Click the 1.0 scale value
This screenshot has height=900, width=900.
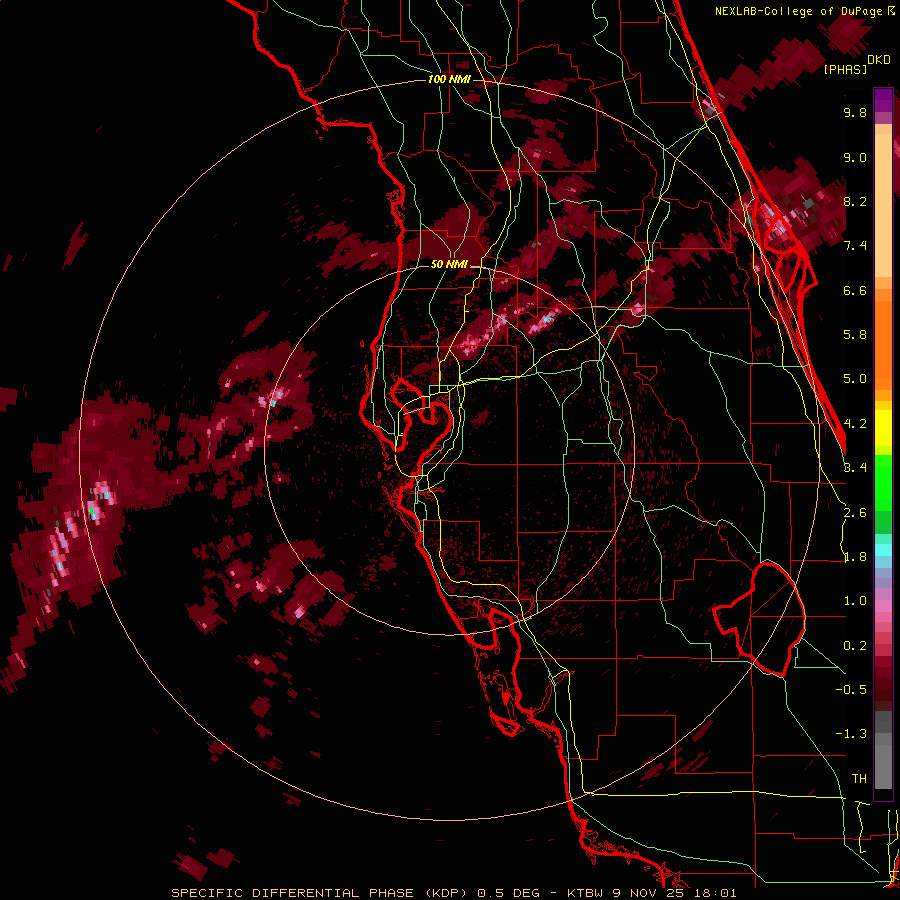855,601
